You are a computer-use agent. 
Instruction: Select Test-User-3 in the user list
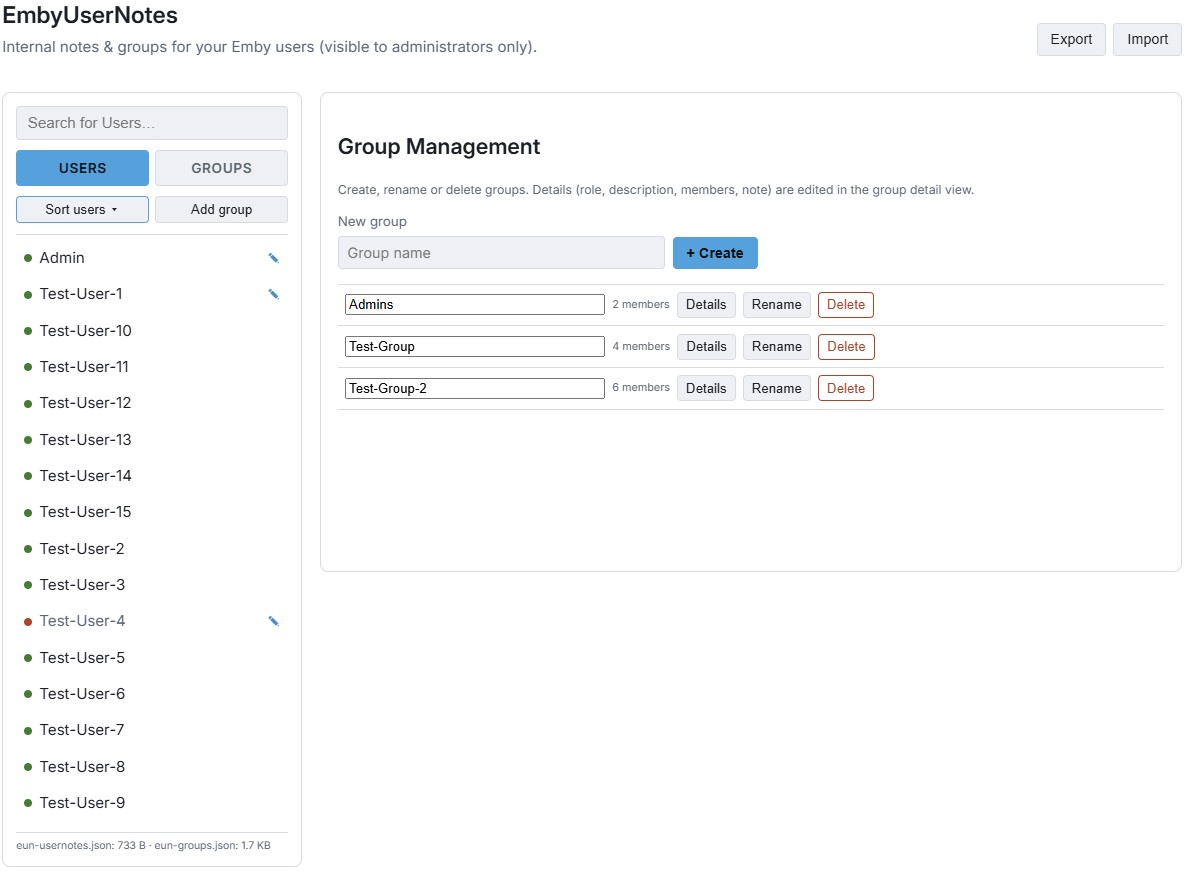[152, 585]
